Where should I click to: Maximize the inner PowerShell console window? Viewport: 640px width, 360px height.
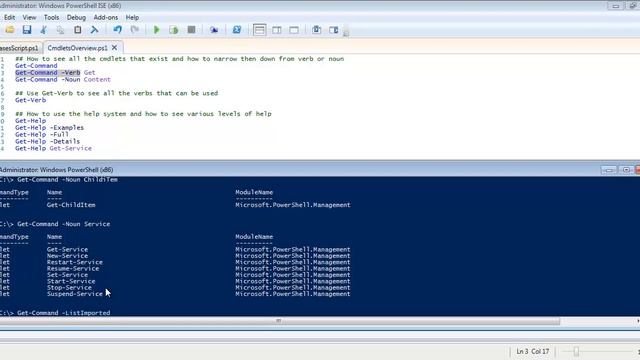point(626,170)
